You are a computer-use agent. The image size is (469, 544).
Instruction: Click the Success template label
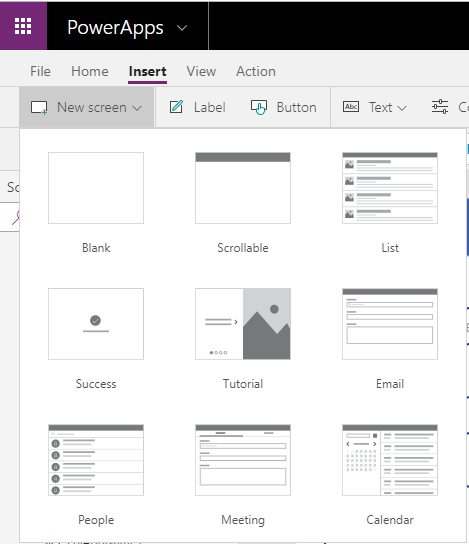coord(96,384)
